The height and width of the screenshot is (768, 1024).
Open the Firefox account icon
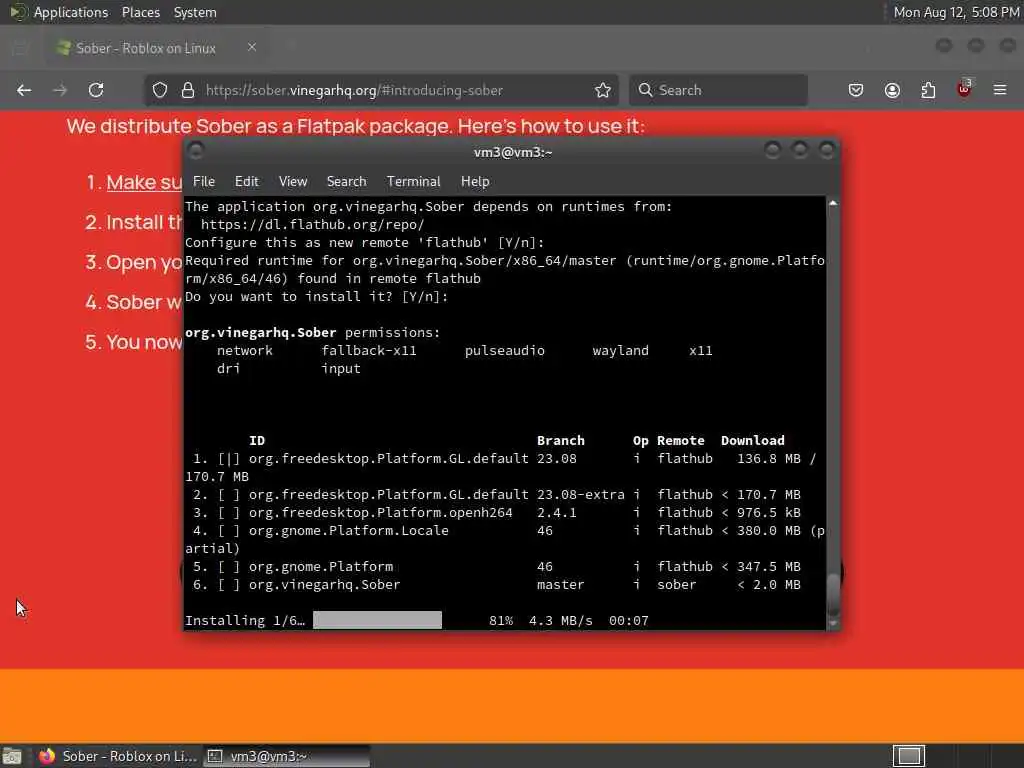[x=892, y=90]
